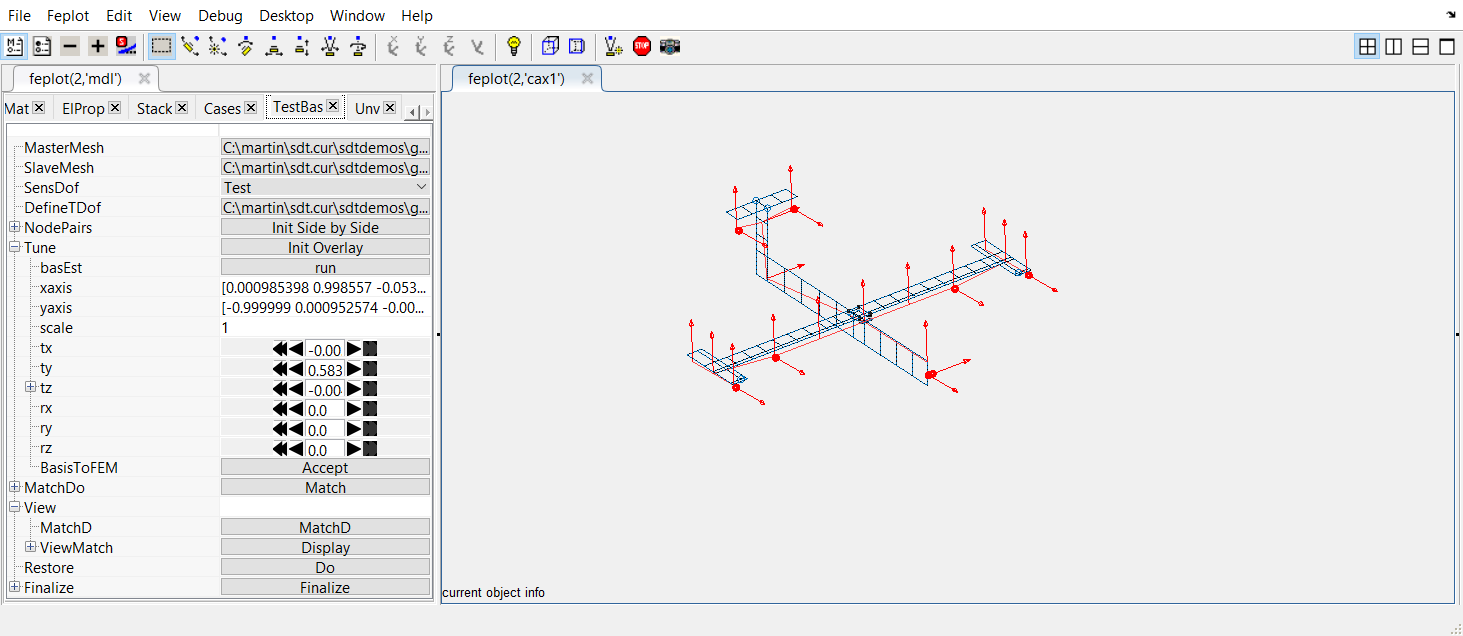Click the light bulb icon
Image resolution: width=1463 pixels, height=636 pixels.
click(x=514, y=46)
